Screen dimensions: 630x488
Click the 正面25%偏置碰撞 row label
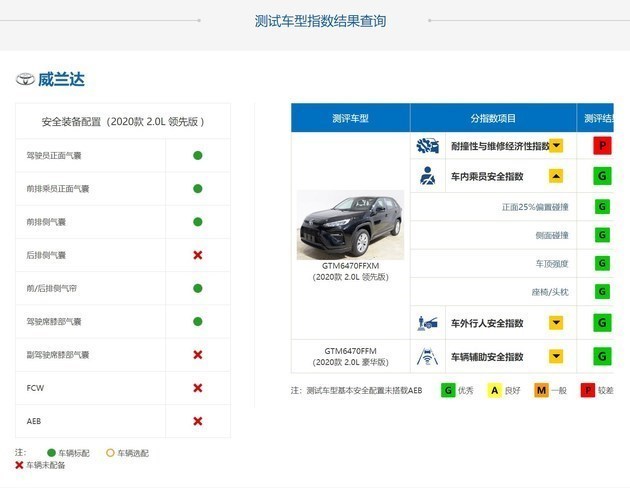pos(535,207)
